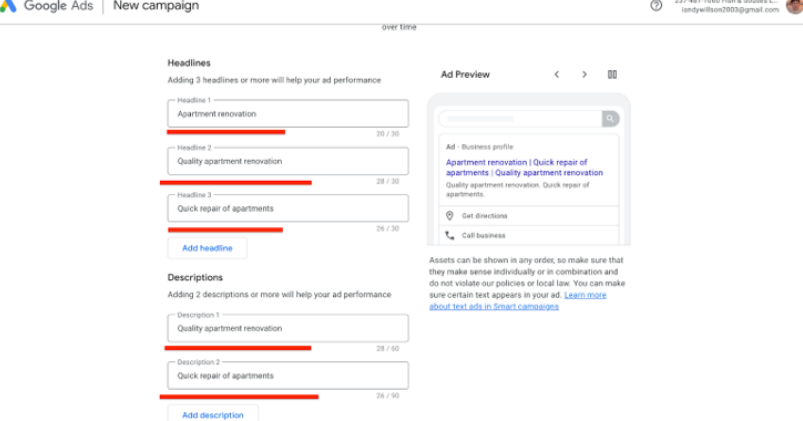Click the Get directions pin icon
Viewport: 803px width, 421px height.
click(x=450, y=216)
